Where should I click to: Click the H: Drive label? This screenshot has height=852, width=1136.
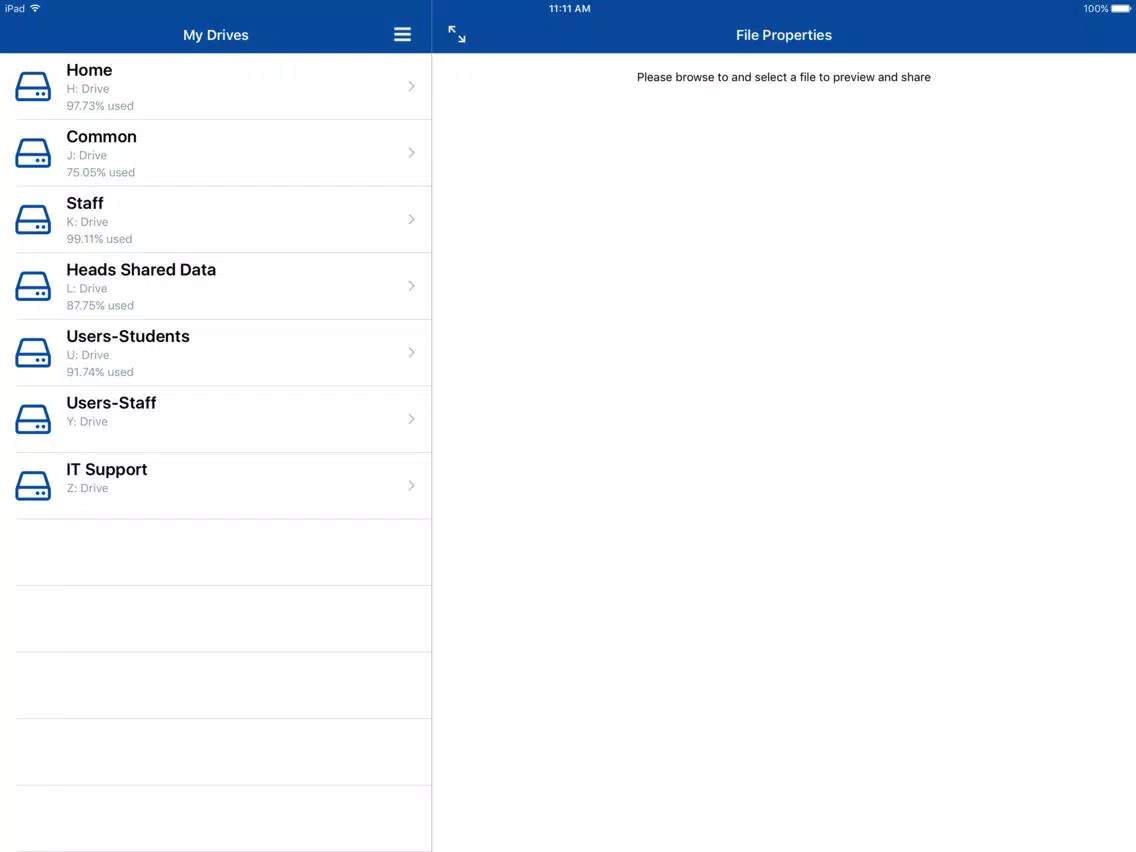88,89
